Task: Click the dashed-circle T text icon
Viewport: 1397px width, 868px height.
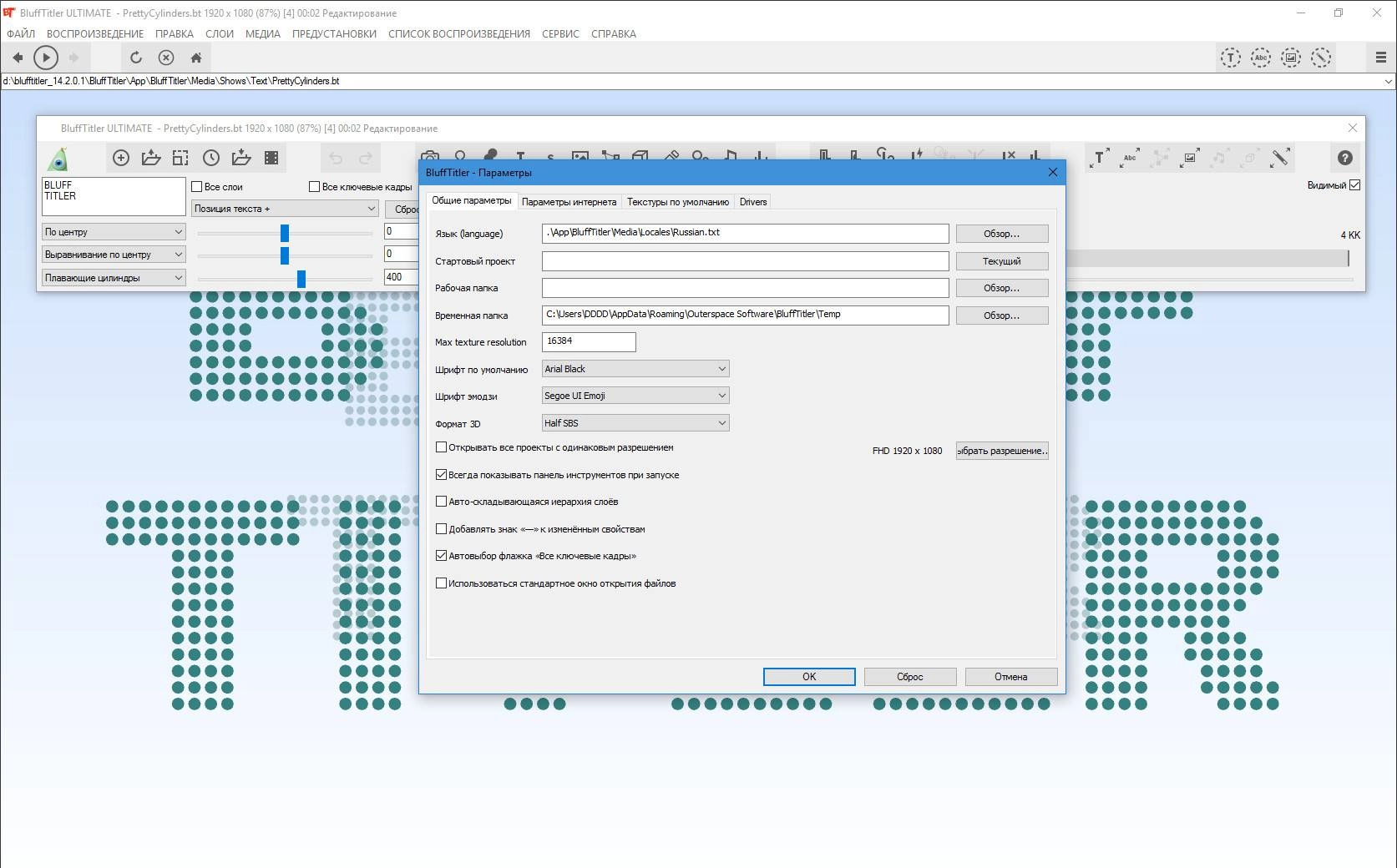Action: point(1231,58)
